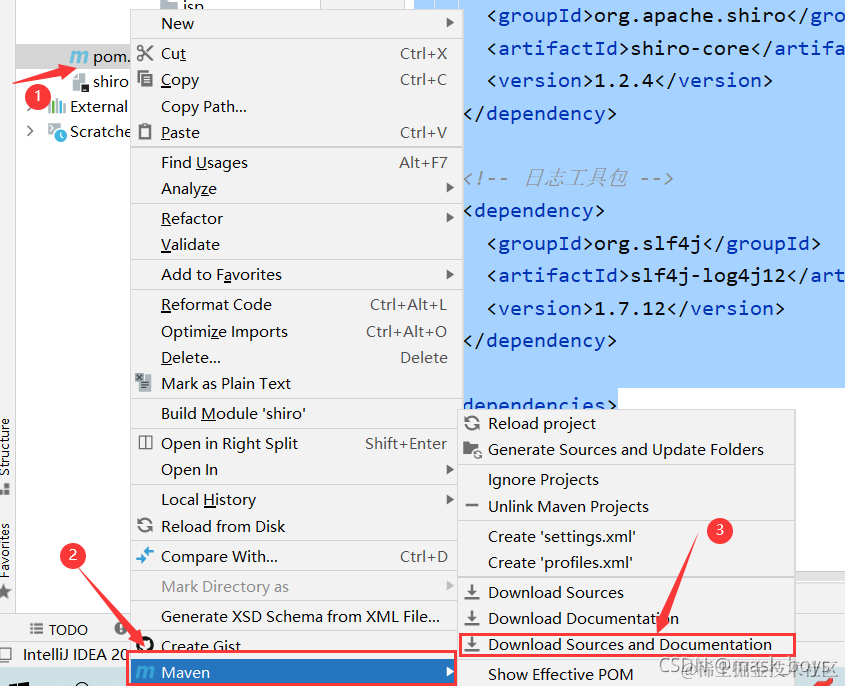Select Find Usages menu entry
This screenshot has height=686, width=845.
[x=296, y=162]
